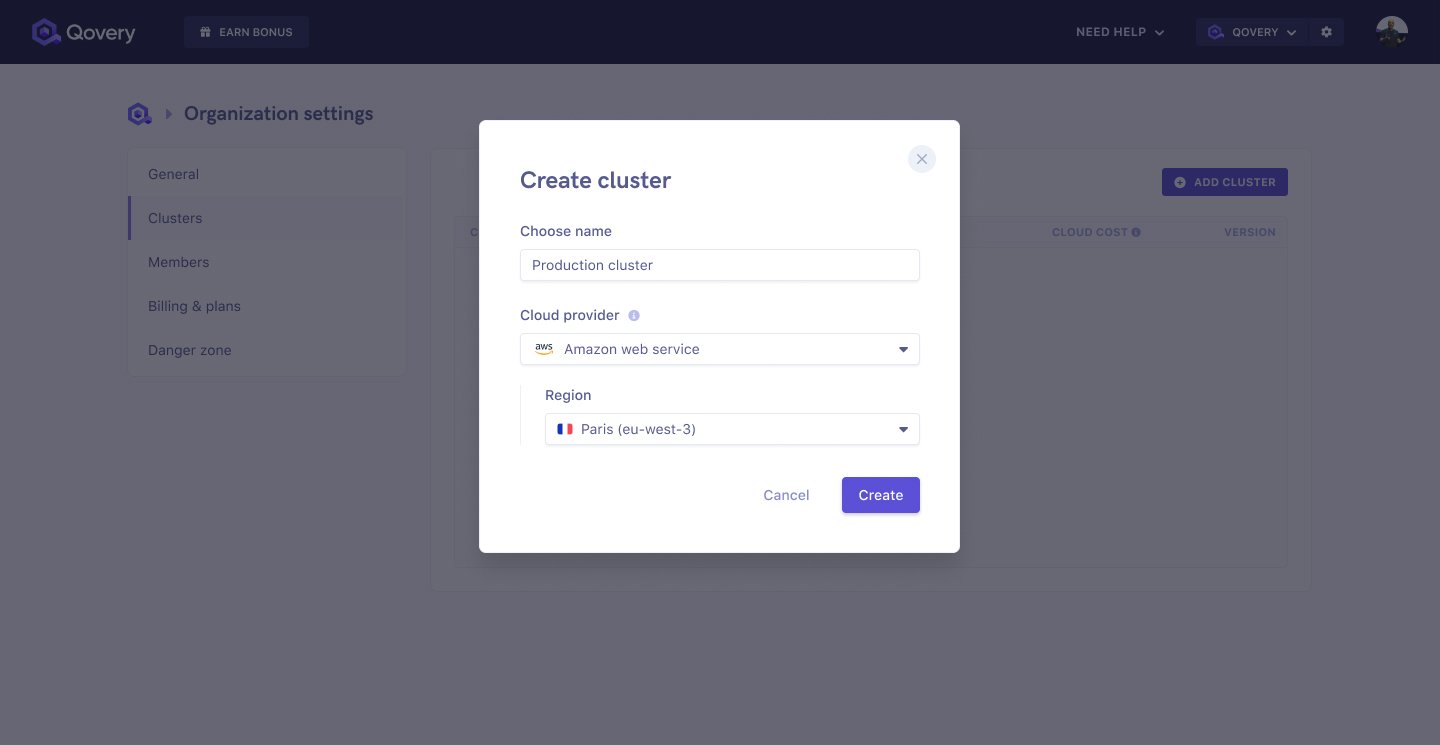The height and width of the screenshot is (745, 1440).
Task: Click the French flag icon in Region
Action: click(565, 429)
